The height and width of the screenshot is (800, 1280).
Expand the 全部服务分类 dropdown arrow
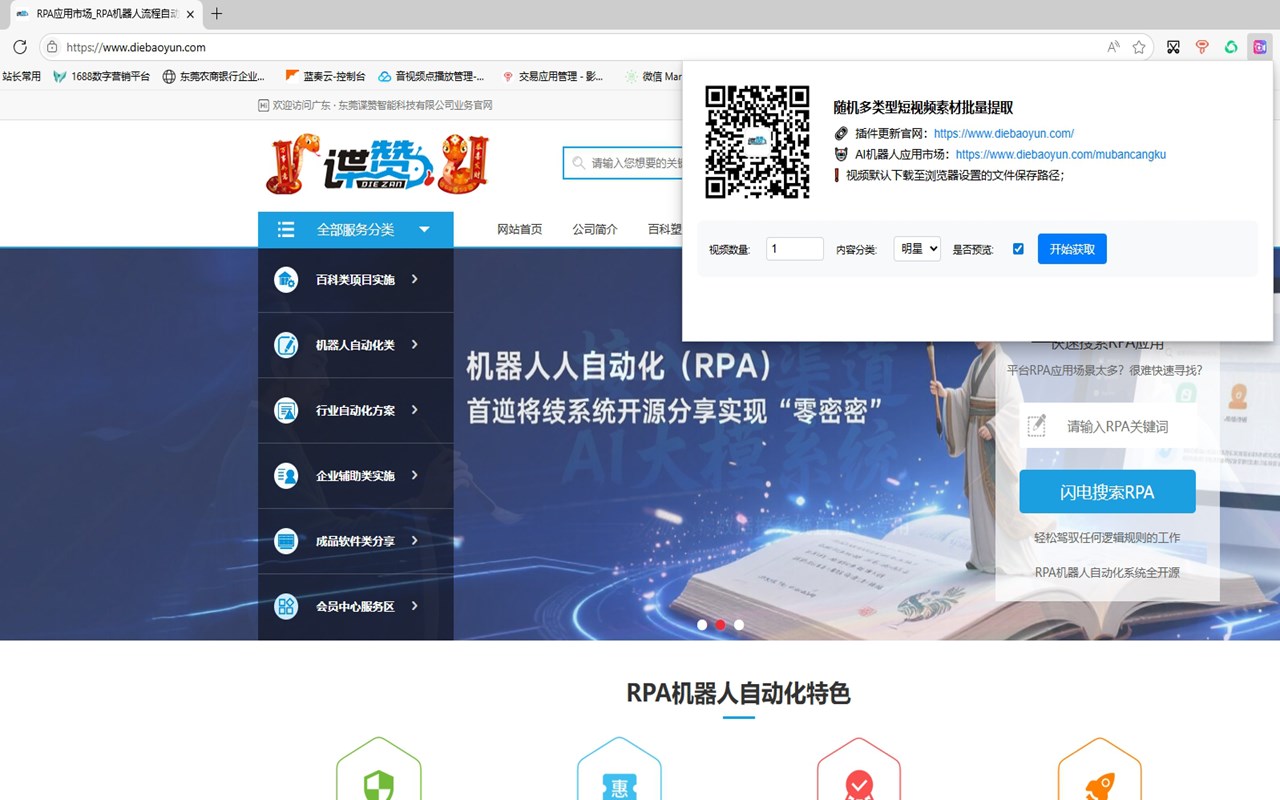coord(424,229)
